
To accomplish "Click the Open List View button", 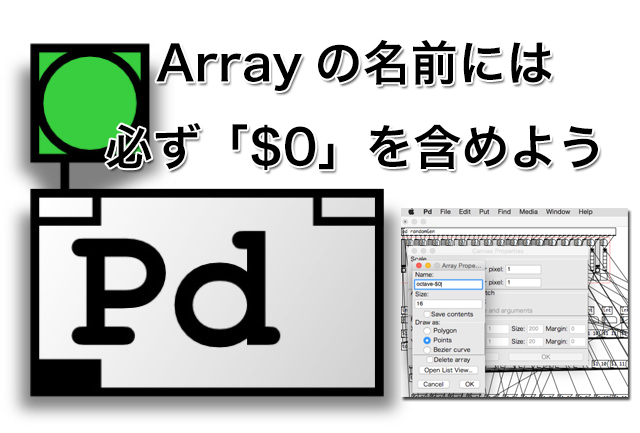I will 448,370.
